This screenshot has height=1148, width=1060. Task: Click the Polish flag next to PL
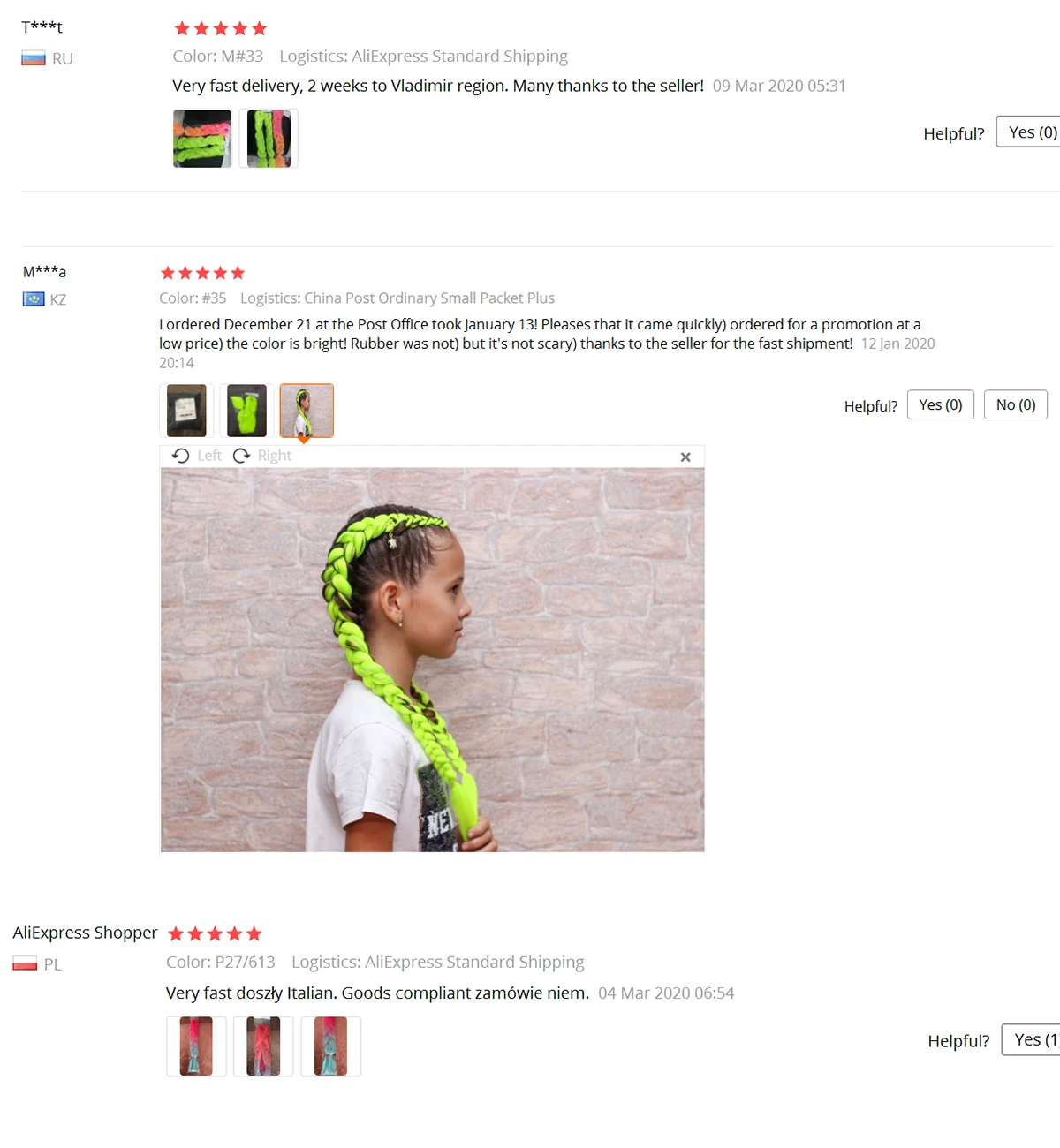[x=25, y=963]
